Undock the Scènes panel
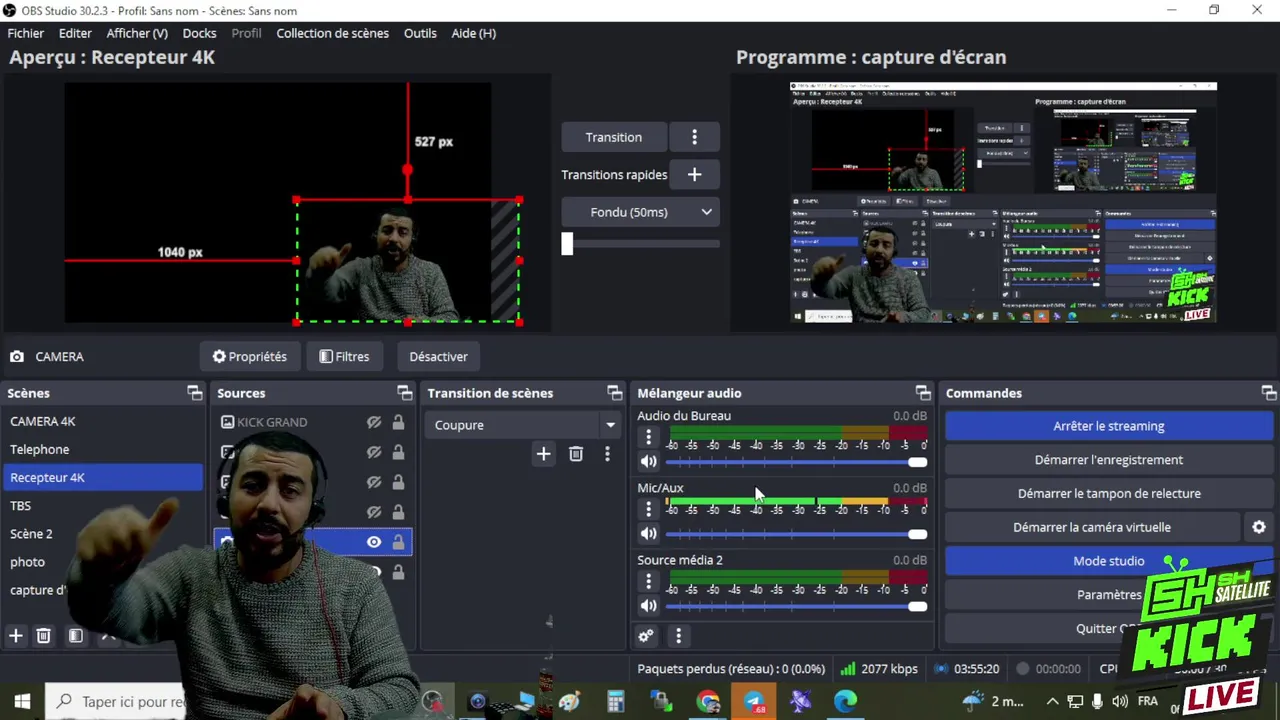Screen dimensions: 1280x720 click(x=195, y=393)
